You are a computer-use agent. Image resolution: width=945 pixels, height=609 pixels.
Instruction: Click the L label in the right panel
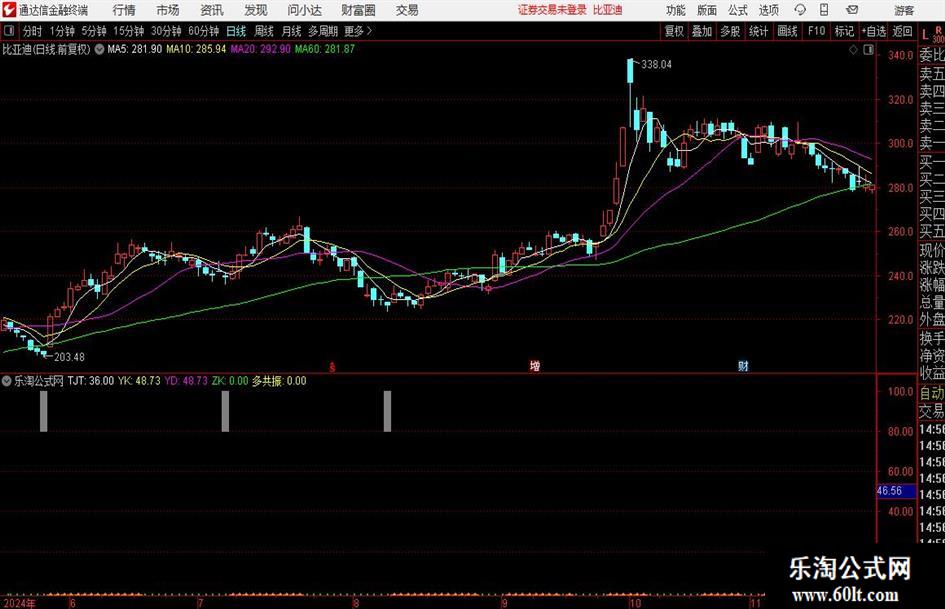(x=926, y=36)
